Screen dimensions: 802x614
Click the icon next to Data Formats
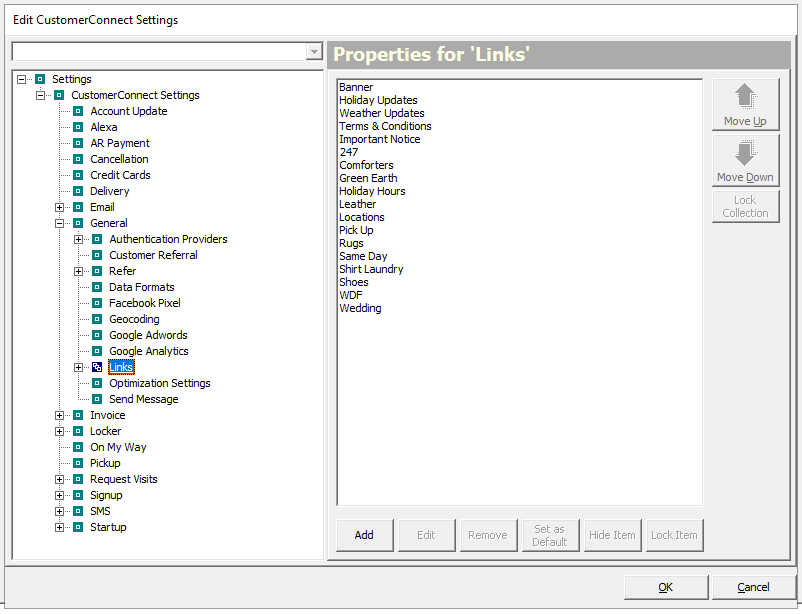pos(97,287)
